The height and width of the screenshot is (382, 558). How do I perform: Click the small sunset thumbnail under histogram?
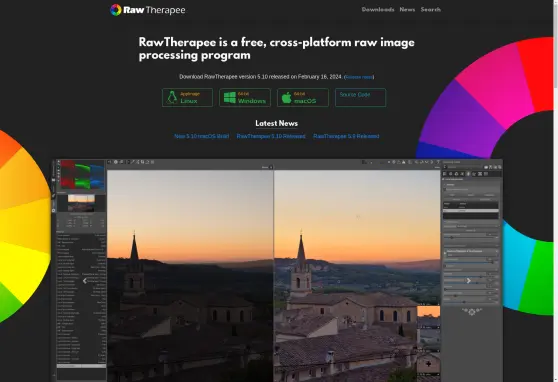pos(81,203)
